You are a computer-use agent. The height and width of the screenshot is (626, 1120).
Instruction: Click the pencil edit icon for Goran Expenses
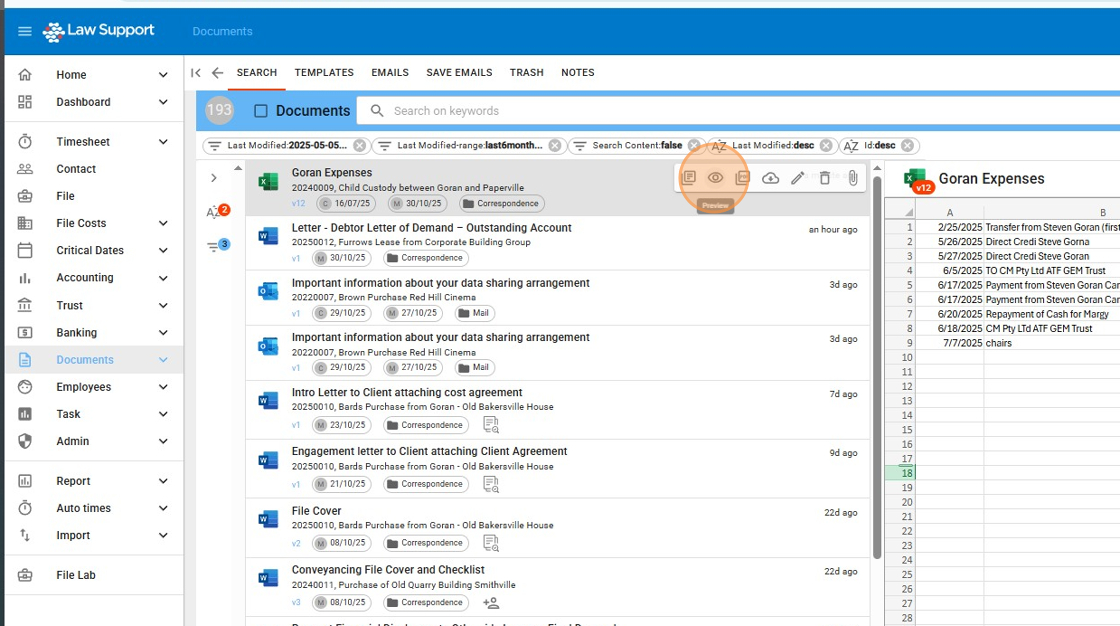tap(797, 178)
